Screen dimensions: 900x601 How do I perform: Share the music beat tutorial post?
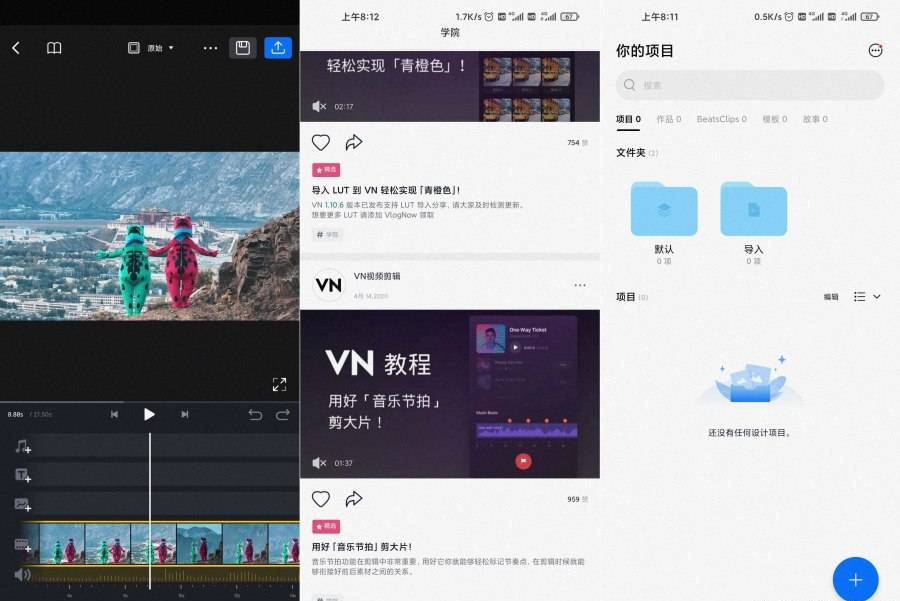pos(354,498)
